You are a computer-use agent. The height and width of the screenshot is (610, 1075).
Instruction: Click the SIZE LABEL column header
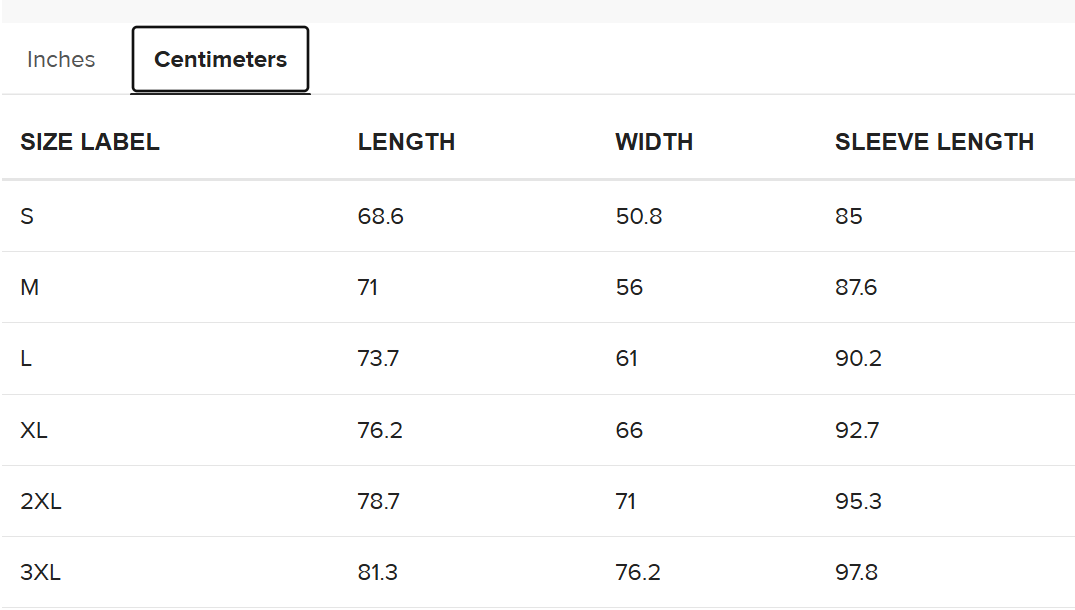[90, 142]
